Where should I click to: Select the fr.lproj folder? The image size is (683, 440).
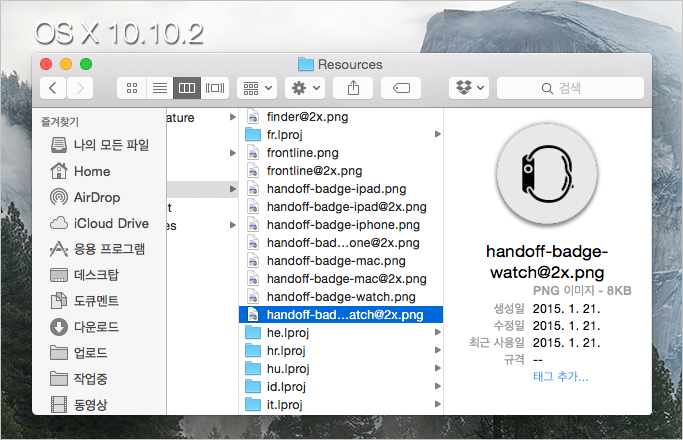(x=341, y=135)
